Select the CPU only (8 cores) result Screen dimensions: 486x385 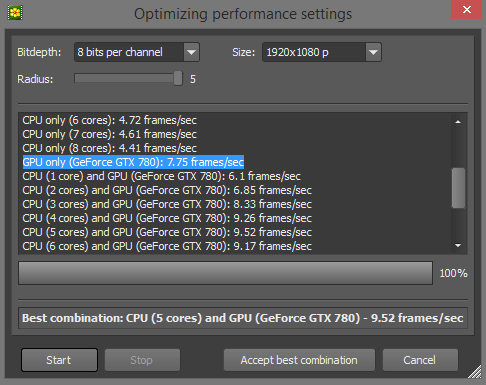[x=110, y=148]
